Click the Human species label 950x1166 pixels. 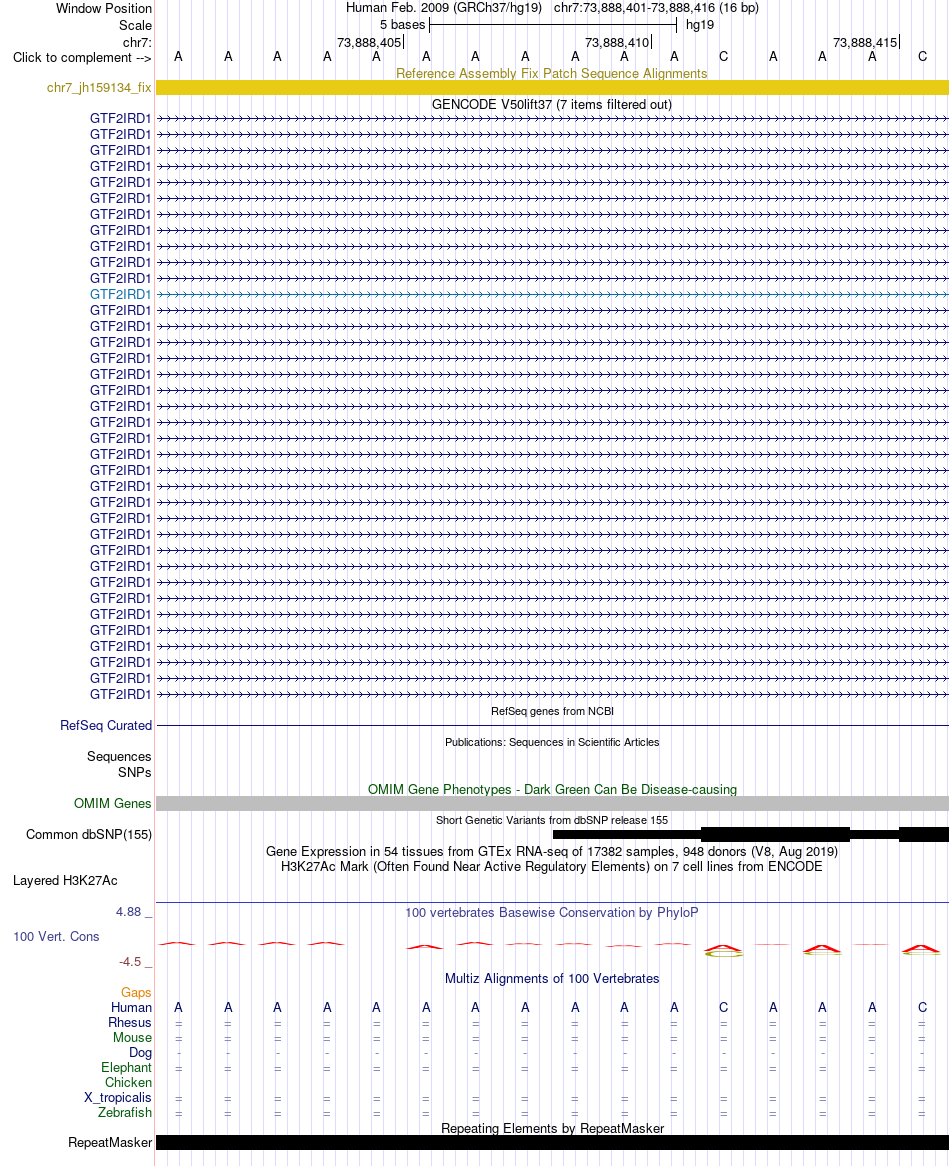(131, 1008)
